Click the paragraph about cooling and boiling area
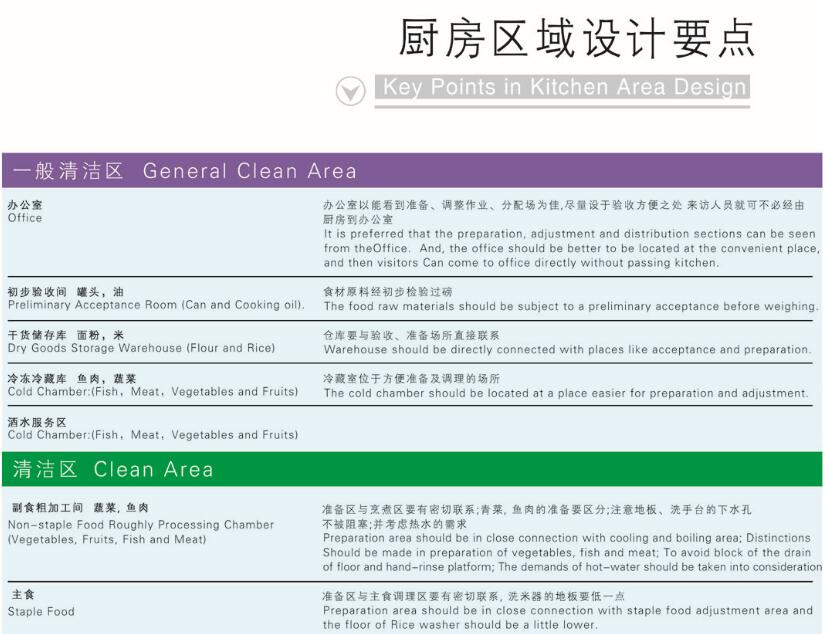The image size is (823, 634). 572,552
